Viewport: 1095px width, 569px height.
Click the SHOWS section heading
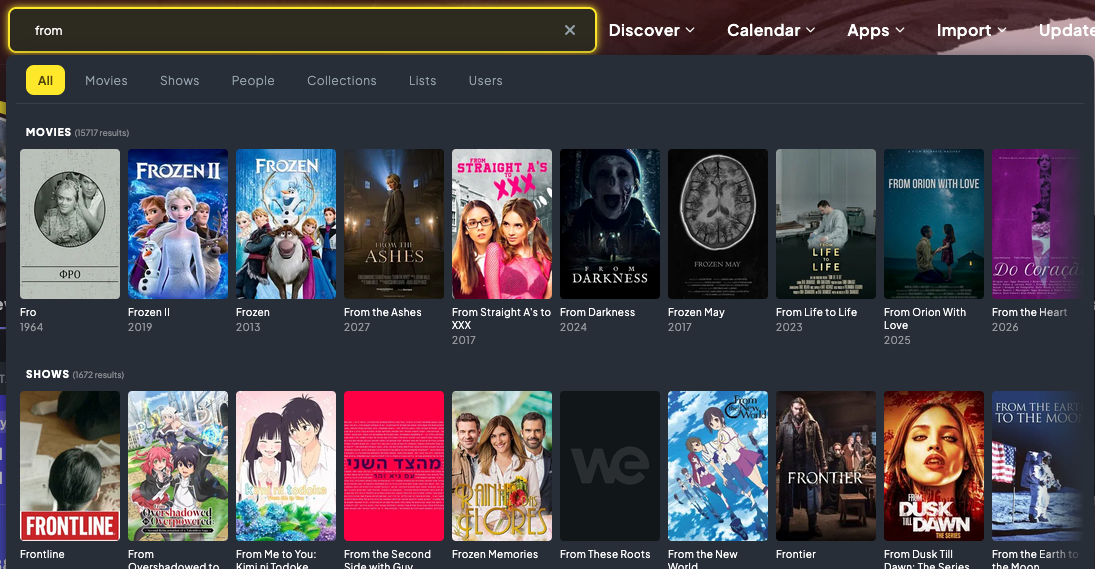click(x=47, y=374)
